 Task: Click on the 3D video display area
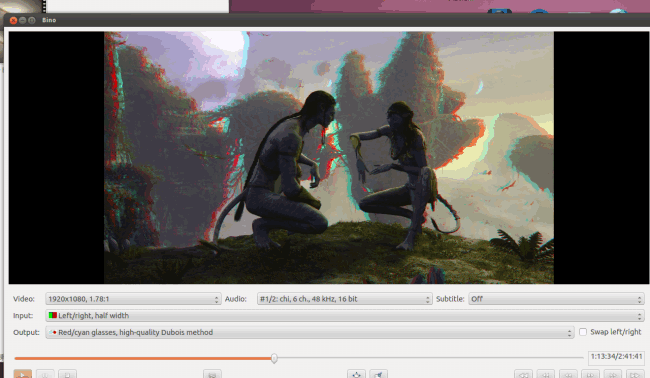click(x=329, y=158)
